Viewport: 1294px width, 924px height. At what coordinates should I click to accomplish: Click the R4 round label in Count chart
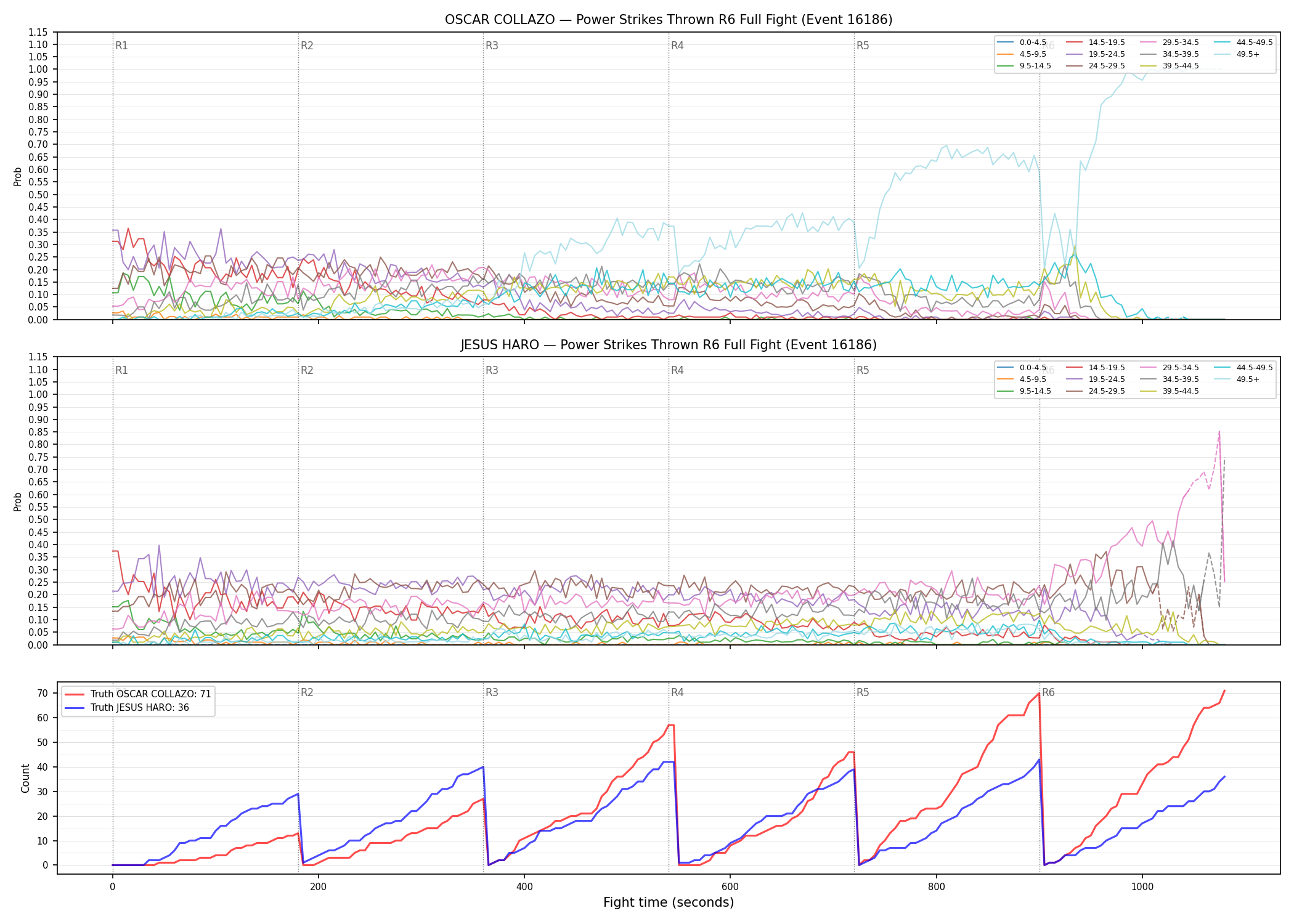(677, 693)
